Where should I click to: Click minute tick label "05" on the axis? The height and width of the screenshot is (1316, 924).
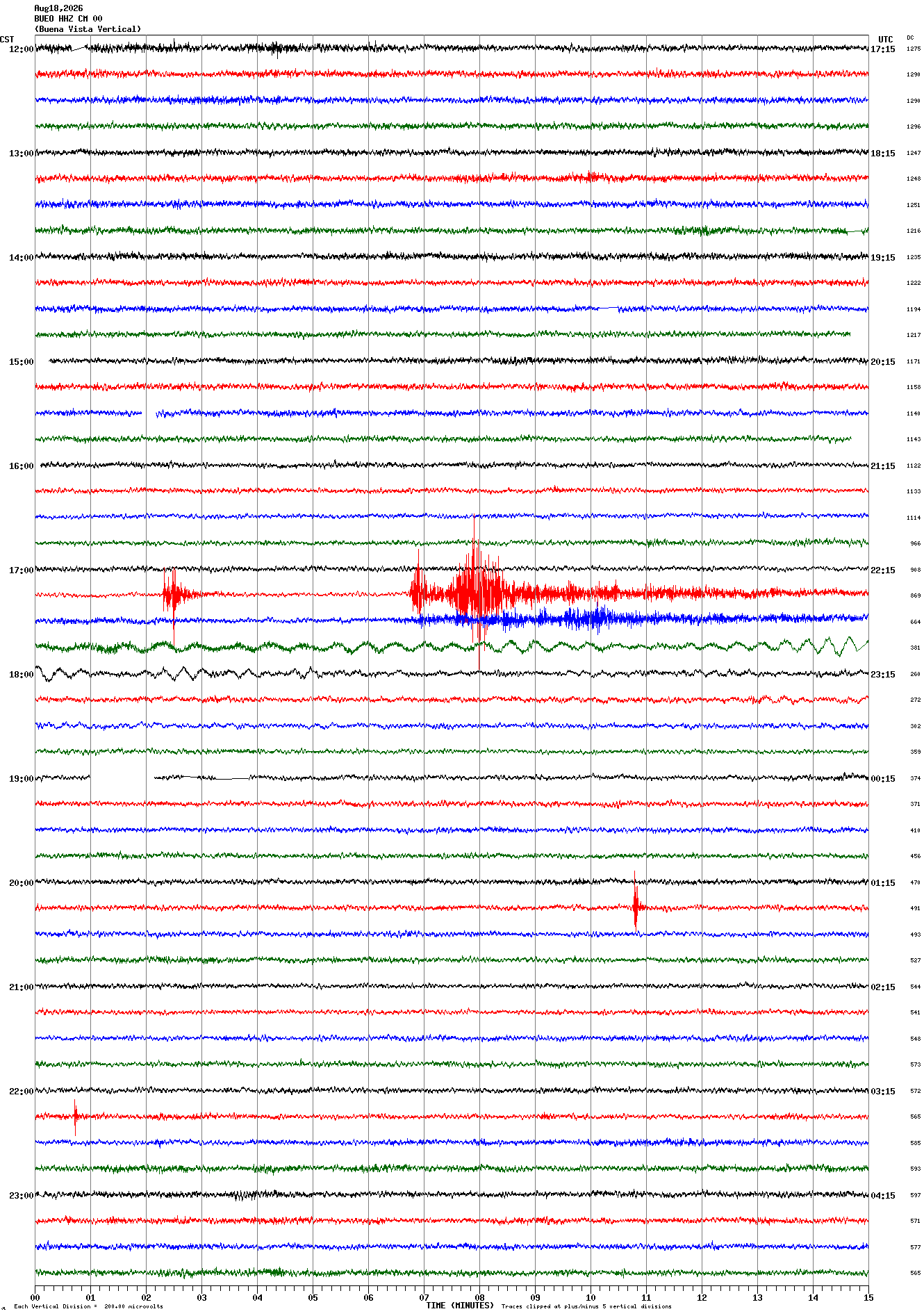tap(313, 1297)
